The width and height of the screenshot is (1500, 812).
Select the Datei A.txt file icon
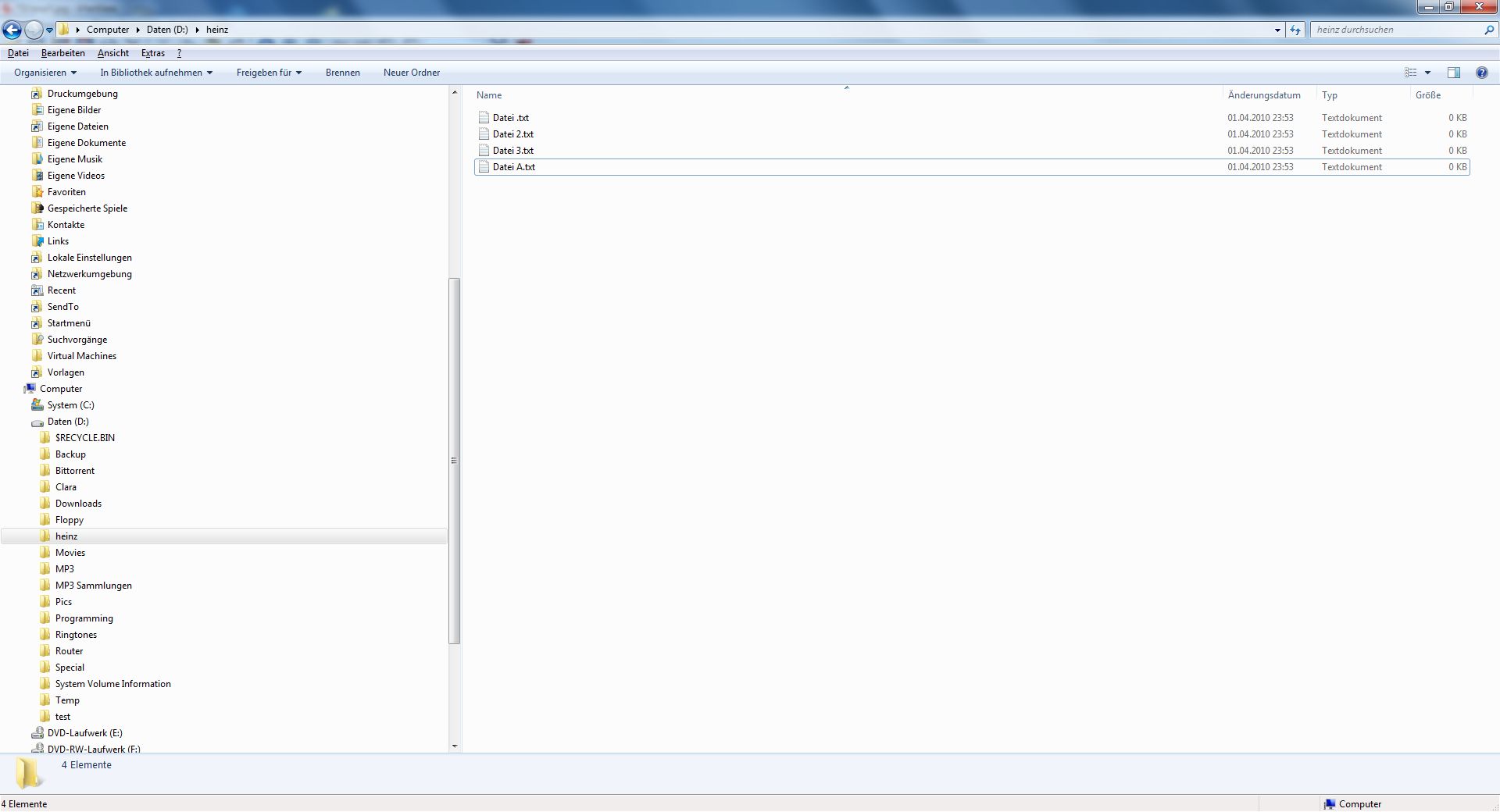point(484,167)
